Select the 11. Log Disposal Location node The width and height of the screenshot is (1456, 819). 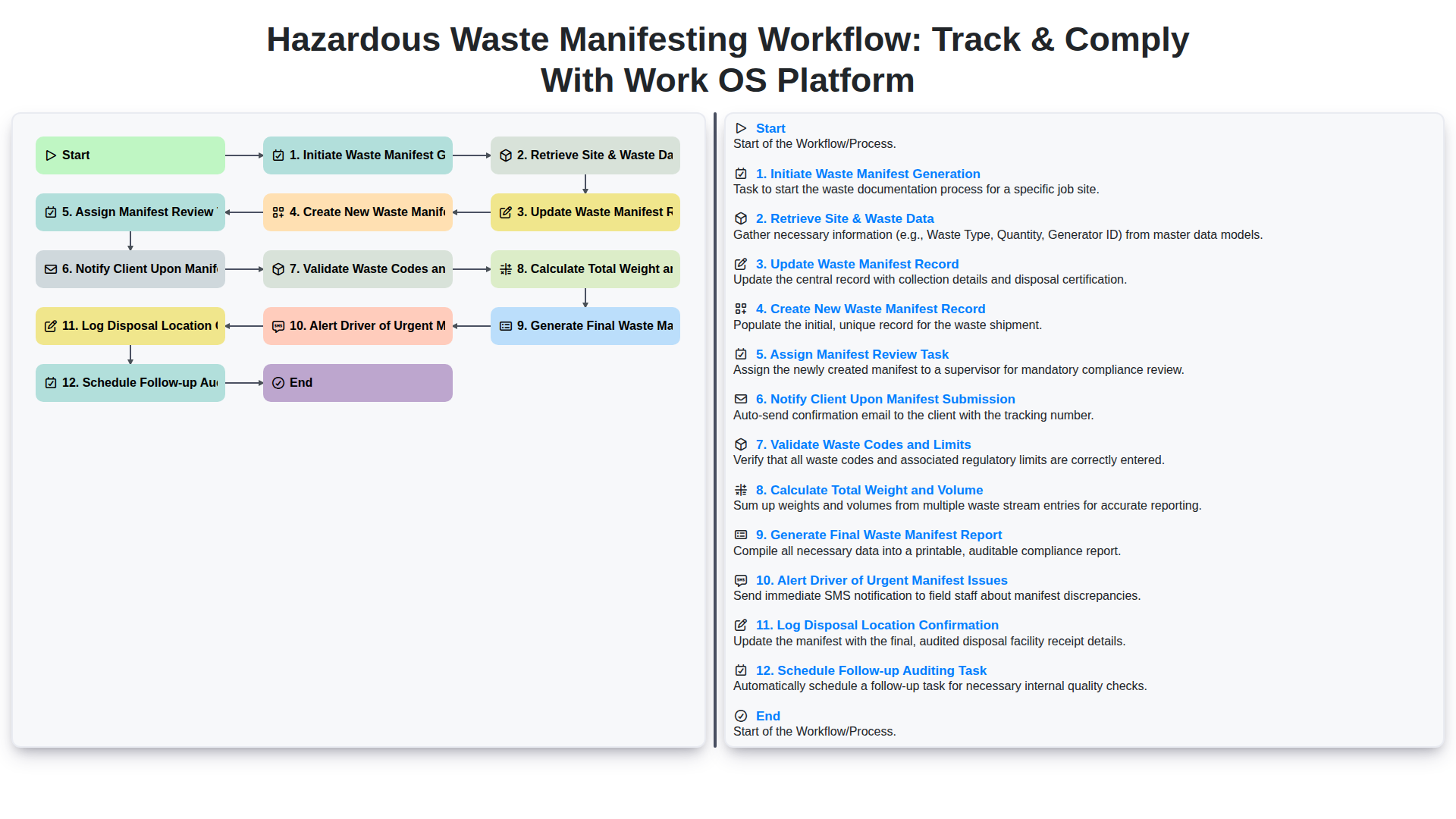(130, 326)
